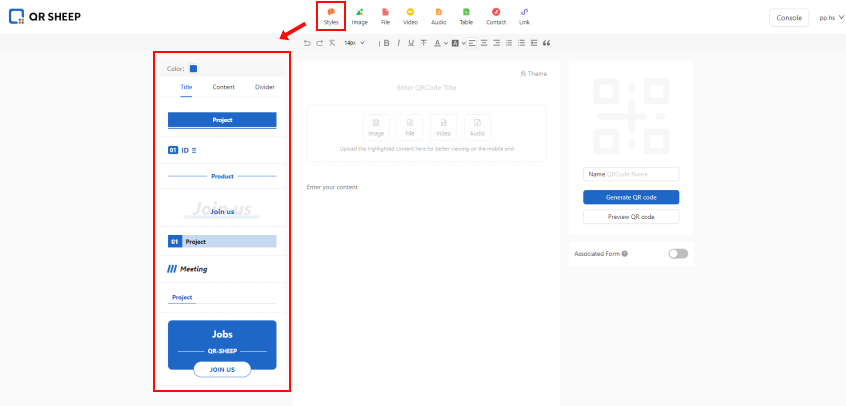Insert an ordered list
Screen dimensions: 846x406
[x=509, y=43]
